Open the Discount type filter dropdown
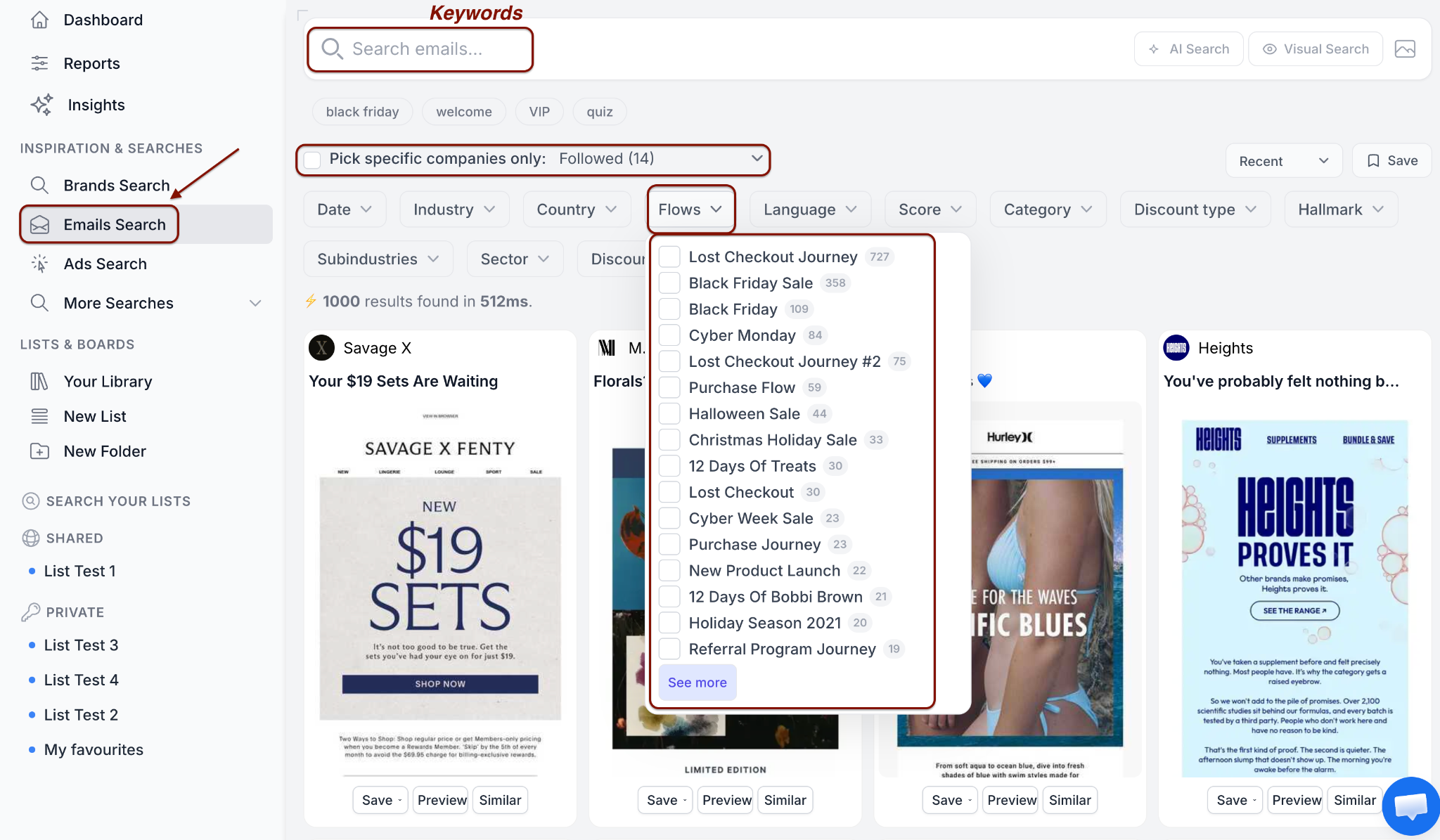1440x840 pixels. pos(1195,209)
